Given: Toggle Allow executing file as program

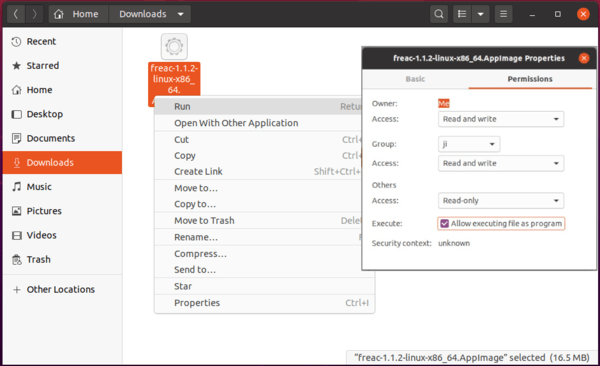Looking at the screenshot, I should tap(501, 224).
